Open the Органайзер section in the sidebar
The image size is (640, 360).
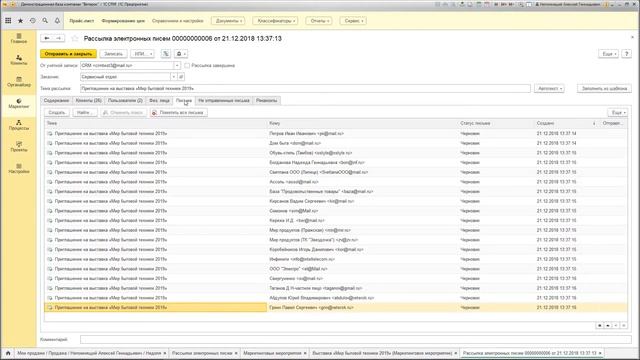[19, 82]
